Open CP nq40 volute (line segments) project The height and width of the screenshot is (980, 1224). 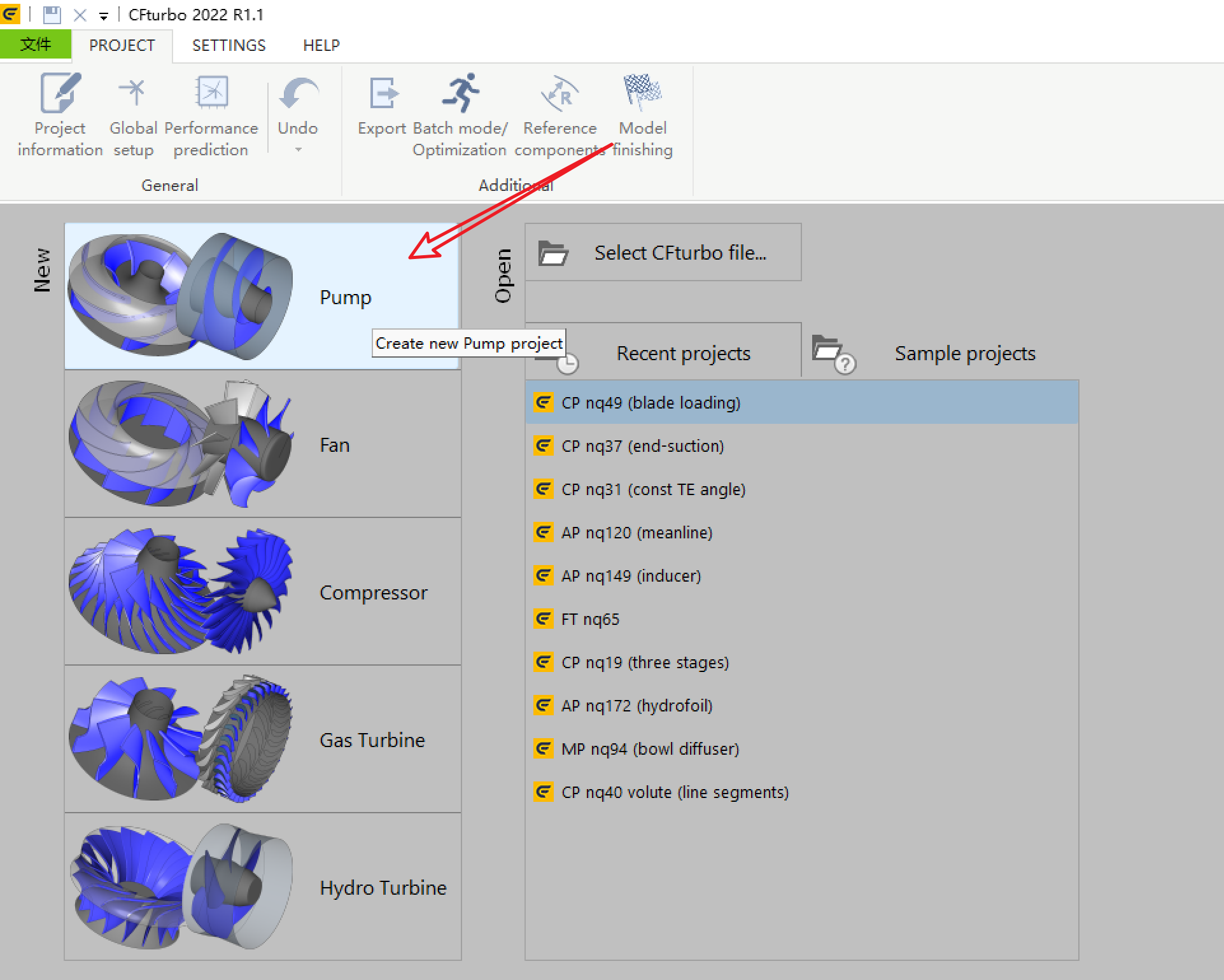coord(802,792)
